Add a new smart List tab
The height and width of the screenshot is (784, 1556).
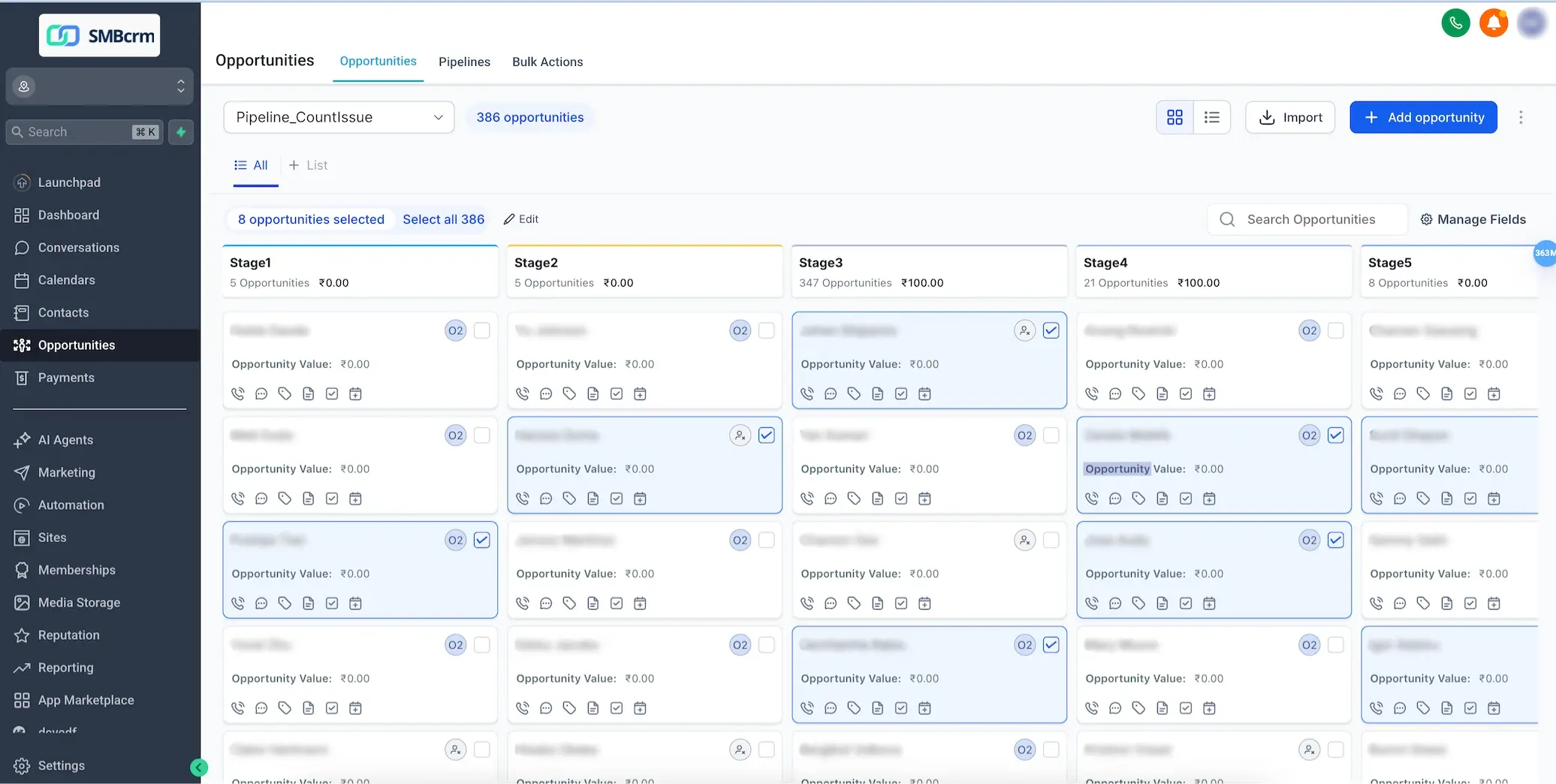click(x=308, y=165)
